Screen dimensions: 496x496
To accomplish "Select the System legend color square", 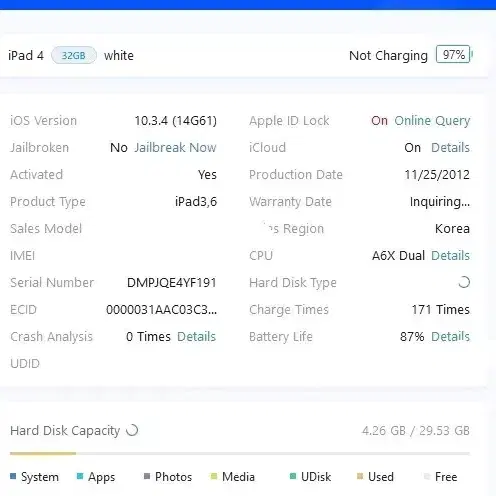I will pyautogui.click(x=13, y=476).
